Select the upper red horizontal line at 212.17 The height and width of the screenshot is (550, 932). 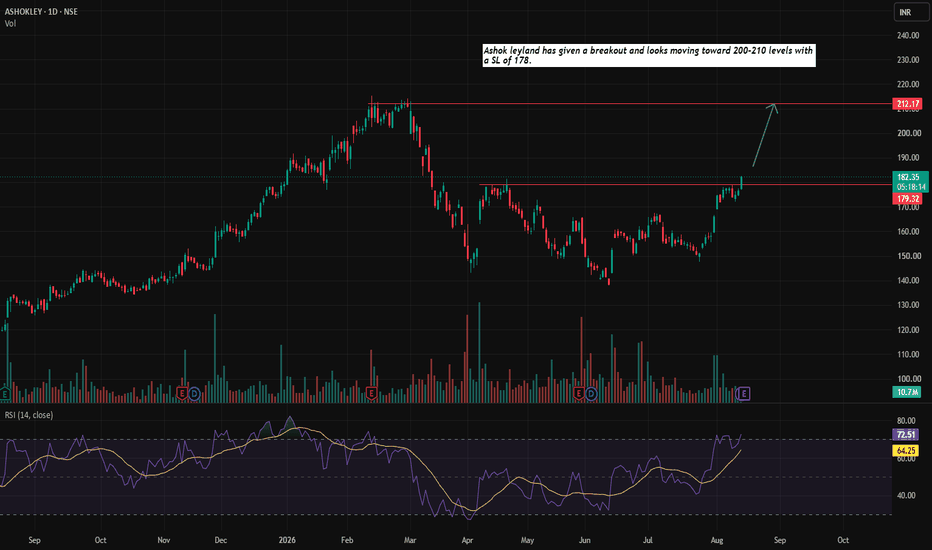[x=630, y=104]
